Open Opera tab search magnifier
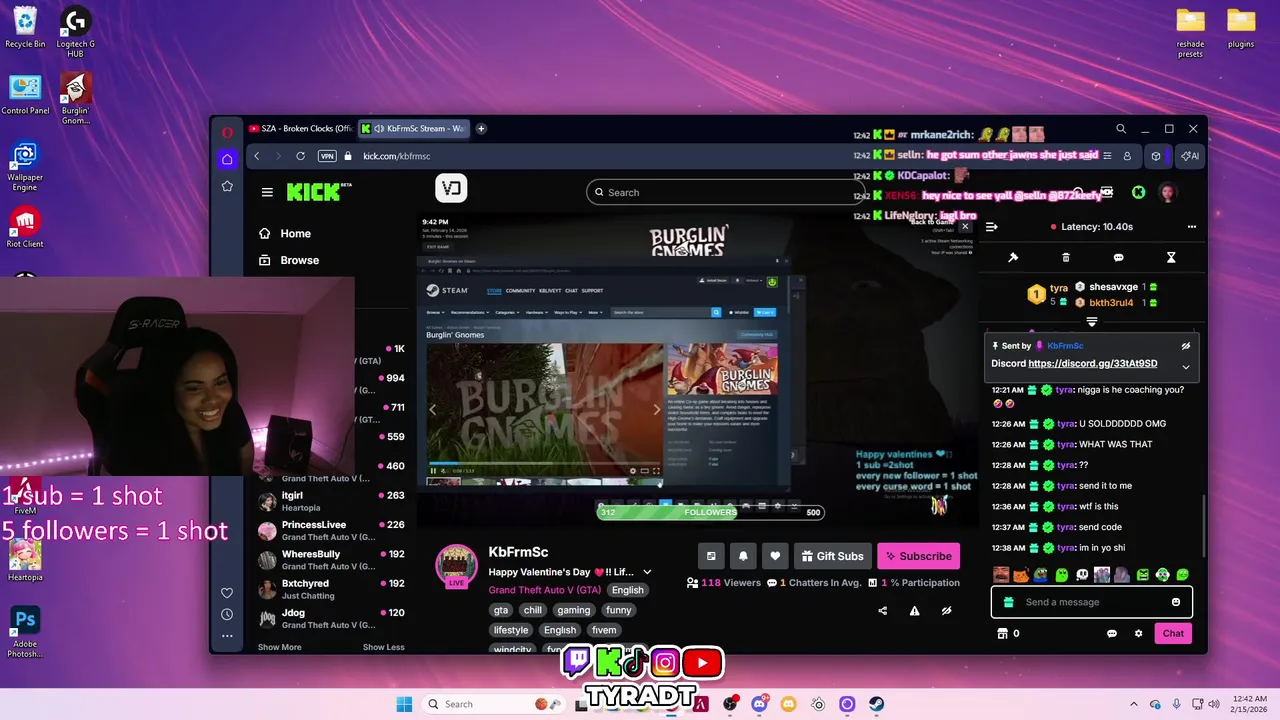Image resolution: width=1280 pixels, height=720 pixels. [1121, 129]
